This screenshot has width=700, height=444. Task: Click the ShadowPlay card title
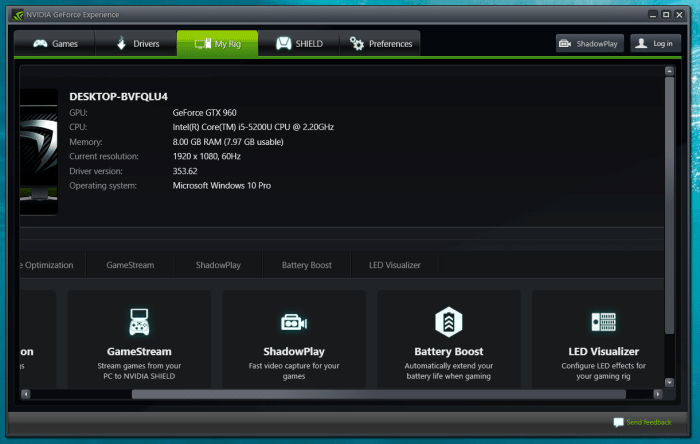pos(294,352)
